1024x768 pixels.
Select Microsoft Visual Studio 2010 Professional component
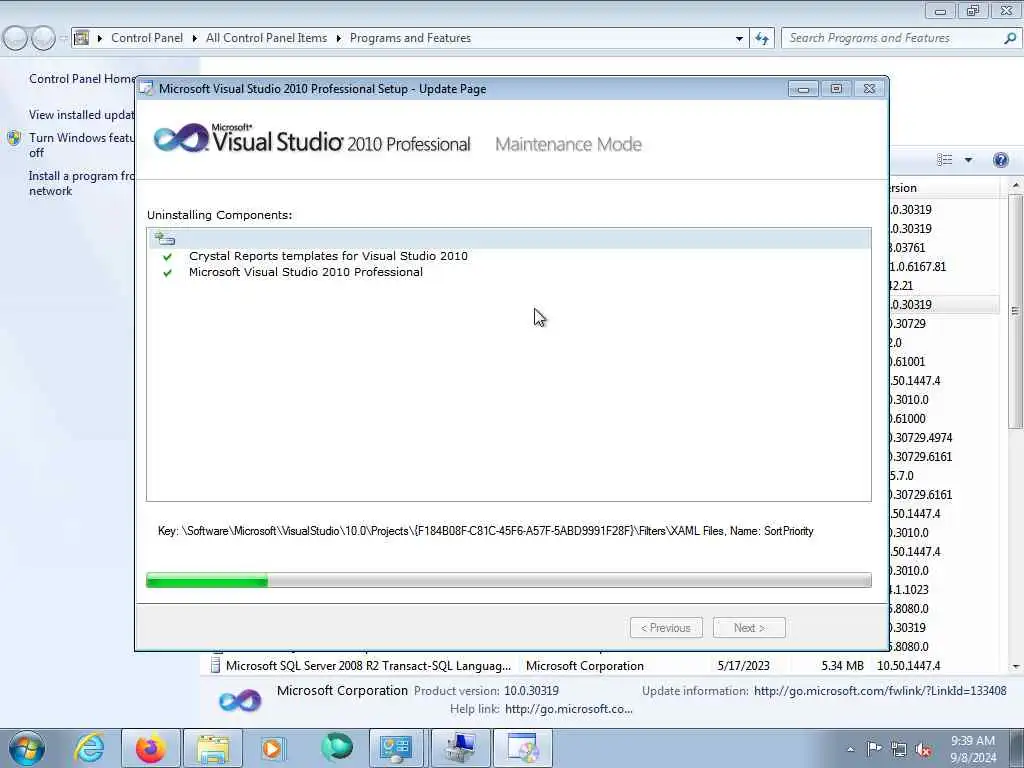point(306,272)
